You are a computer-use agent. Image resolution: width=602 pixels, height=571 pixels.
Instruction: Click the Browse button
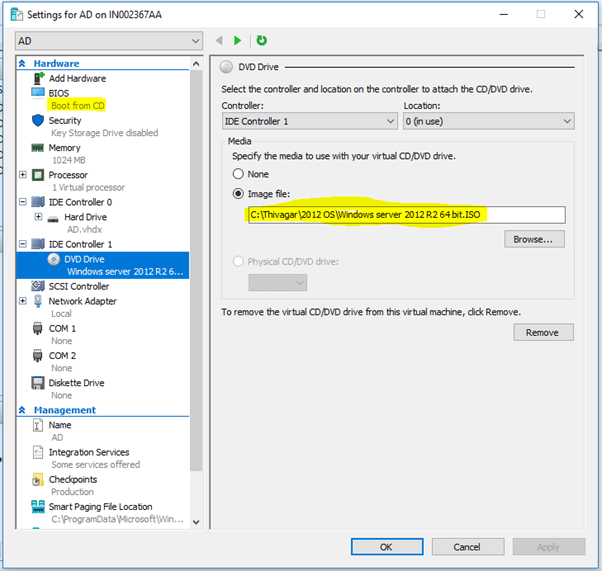[534, 239]
